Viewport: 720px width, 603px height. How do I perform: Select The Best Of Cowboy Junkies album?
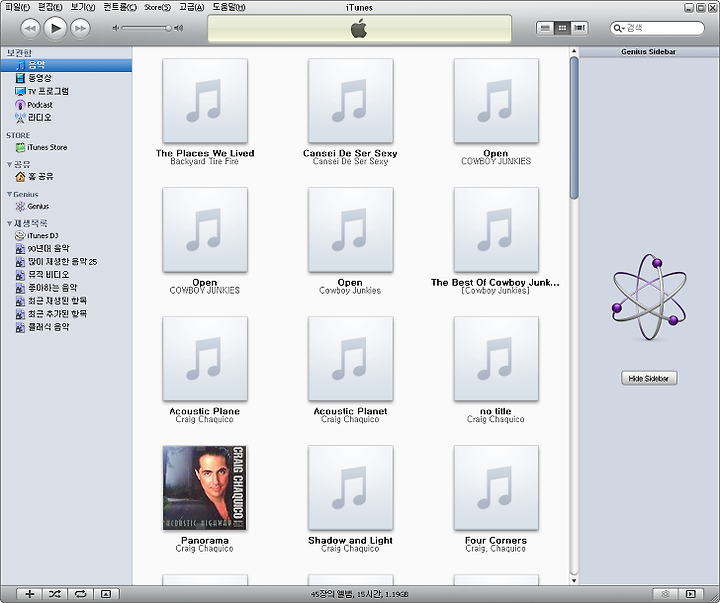pos(496,230)
